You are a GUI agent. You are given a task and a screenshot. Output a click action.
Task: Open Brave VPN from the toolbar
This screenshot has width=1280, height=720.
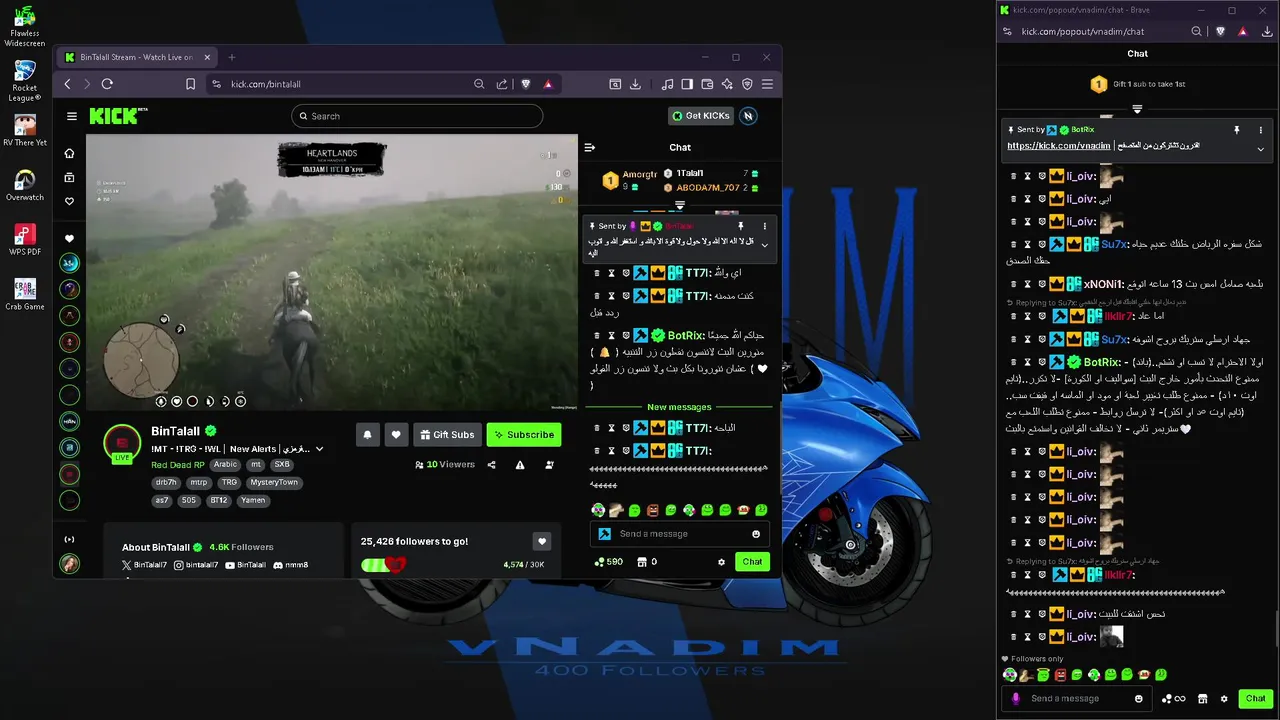(x=747, y=84)
